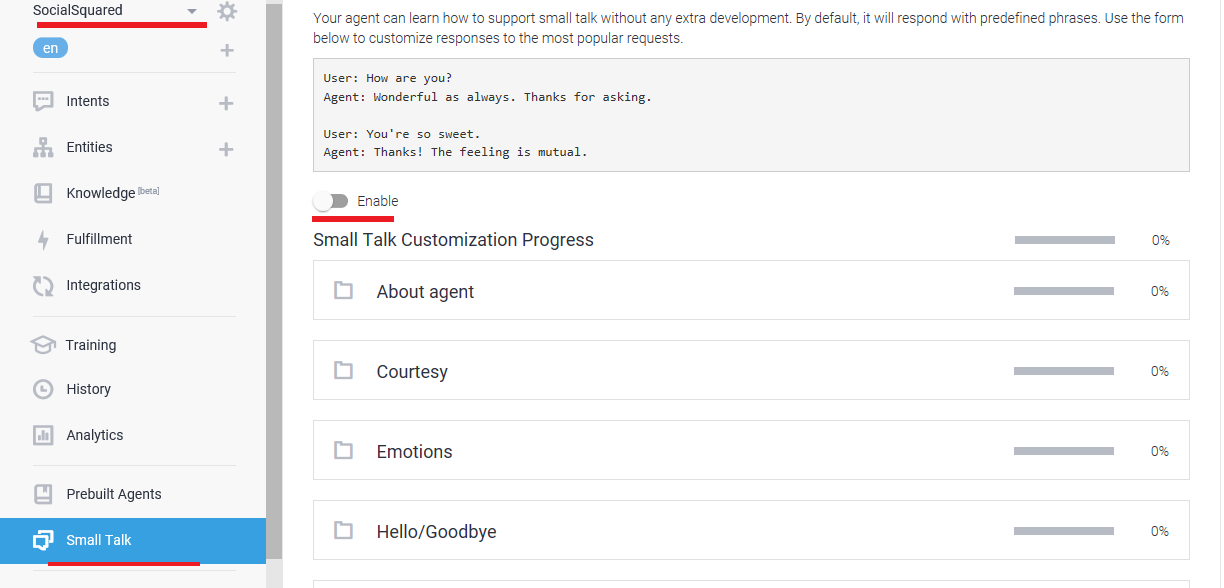Open the SocialSquared agent dropdown
Image resolution: width=1224 pixels, height=588 pixels.
(x=192, y=11)
